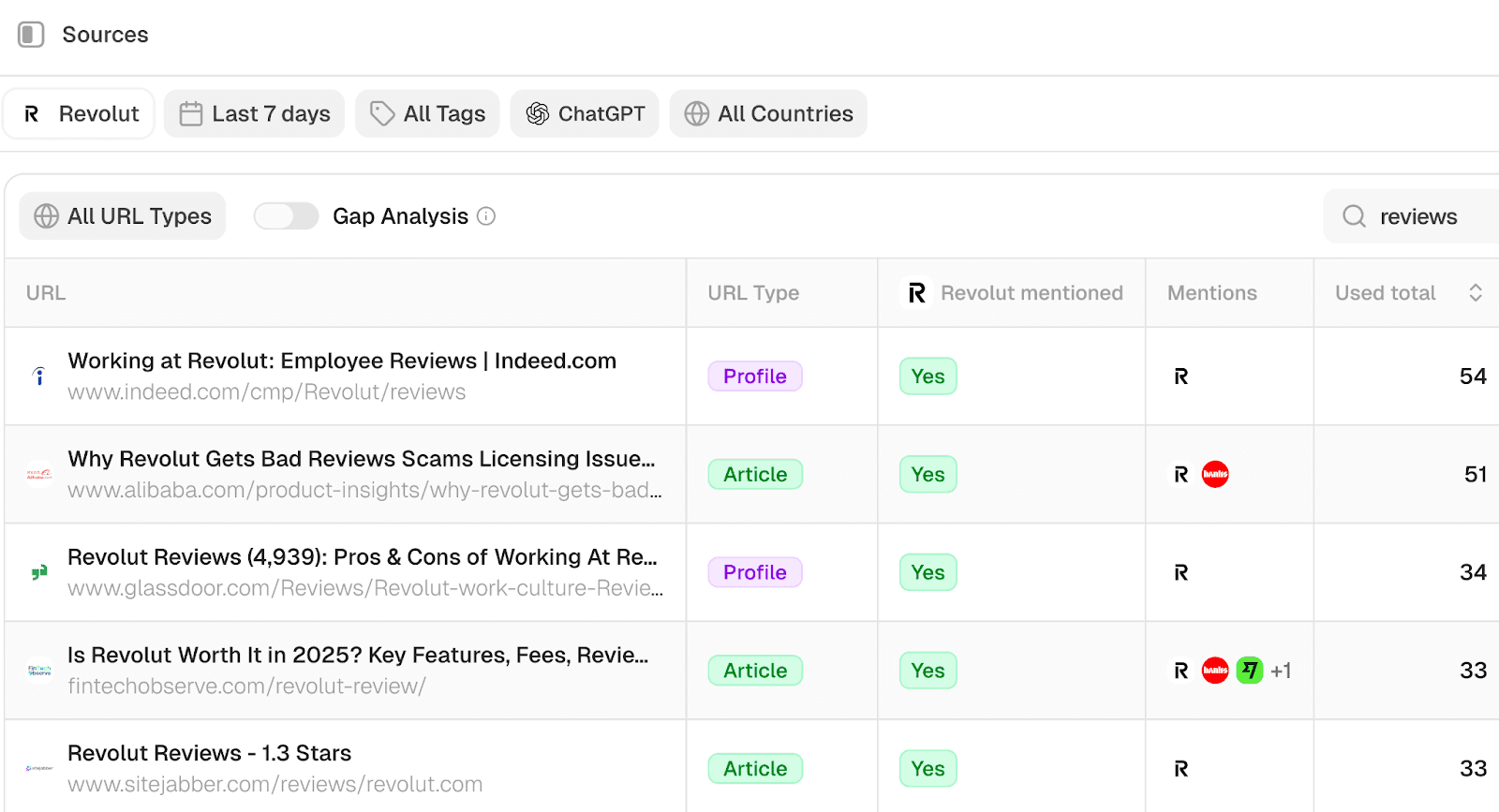Click the Yes badge in the Indeed row
The image size is (1499, 812).
click(928, 376)
